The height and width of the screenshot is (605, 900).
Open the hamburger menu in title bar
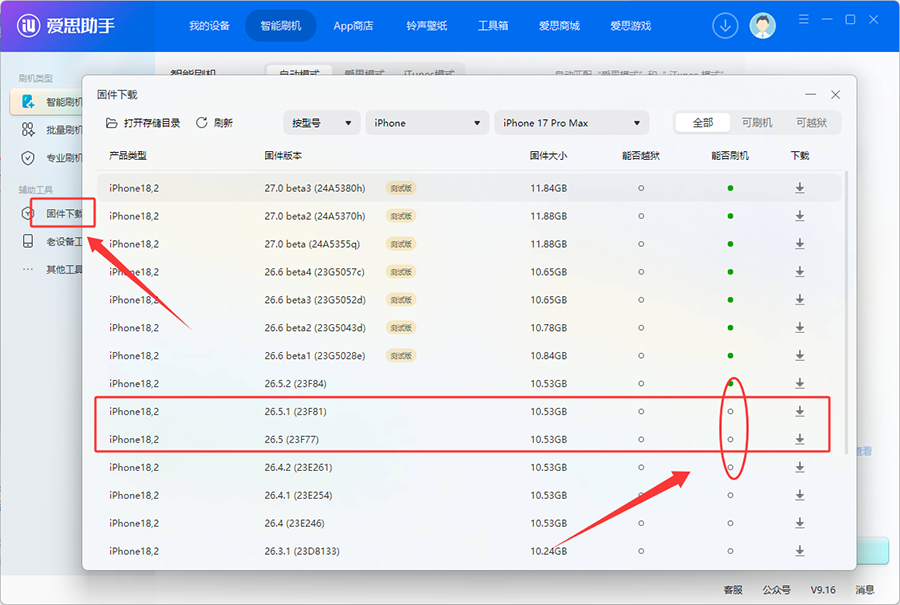(x=804, y=20)
